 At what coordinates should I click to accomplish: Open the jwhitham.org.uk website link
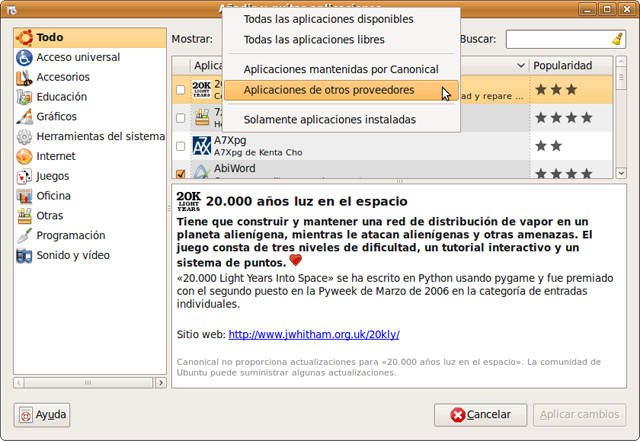[x=314, y=334]
